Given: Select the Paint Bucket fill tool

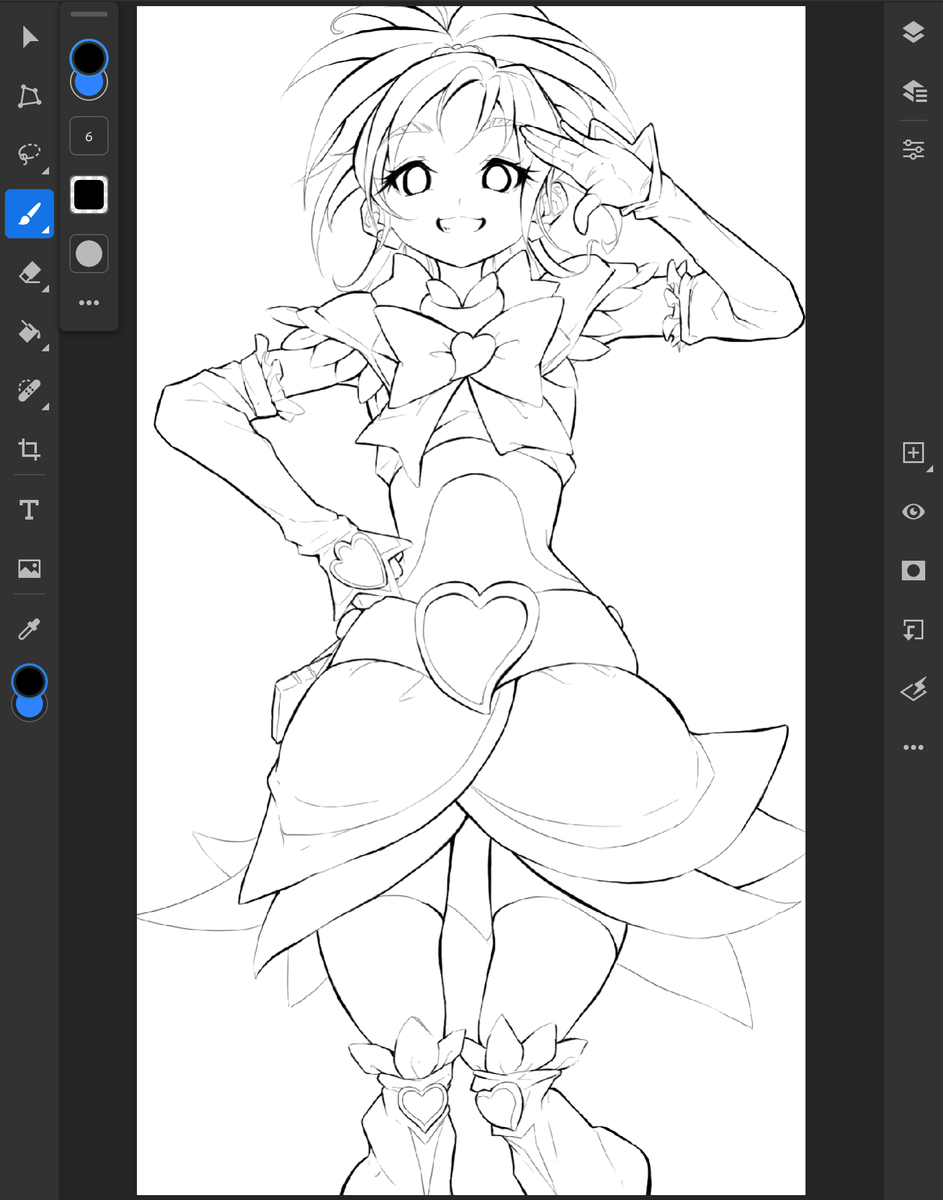Looking at the screenshot, I should pyautogui.click(x=30, y=332).
